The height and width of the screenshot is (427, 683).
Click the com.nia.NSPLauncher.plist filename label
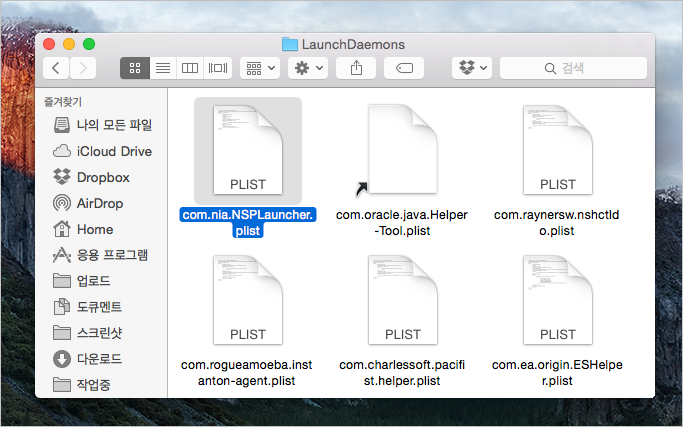pos(248,223)
